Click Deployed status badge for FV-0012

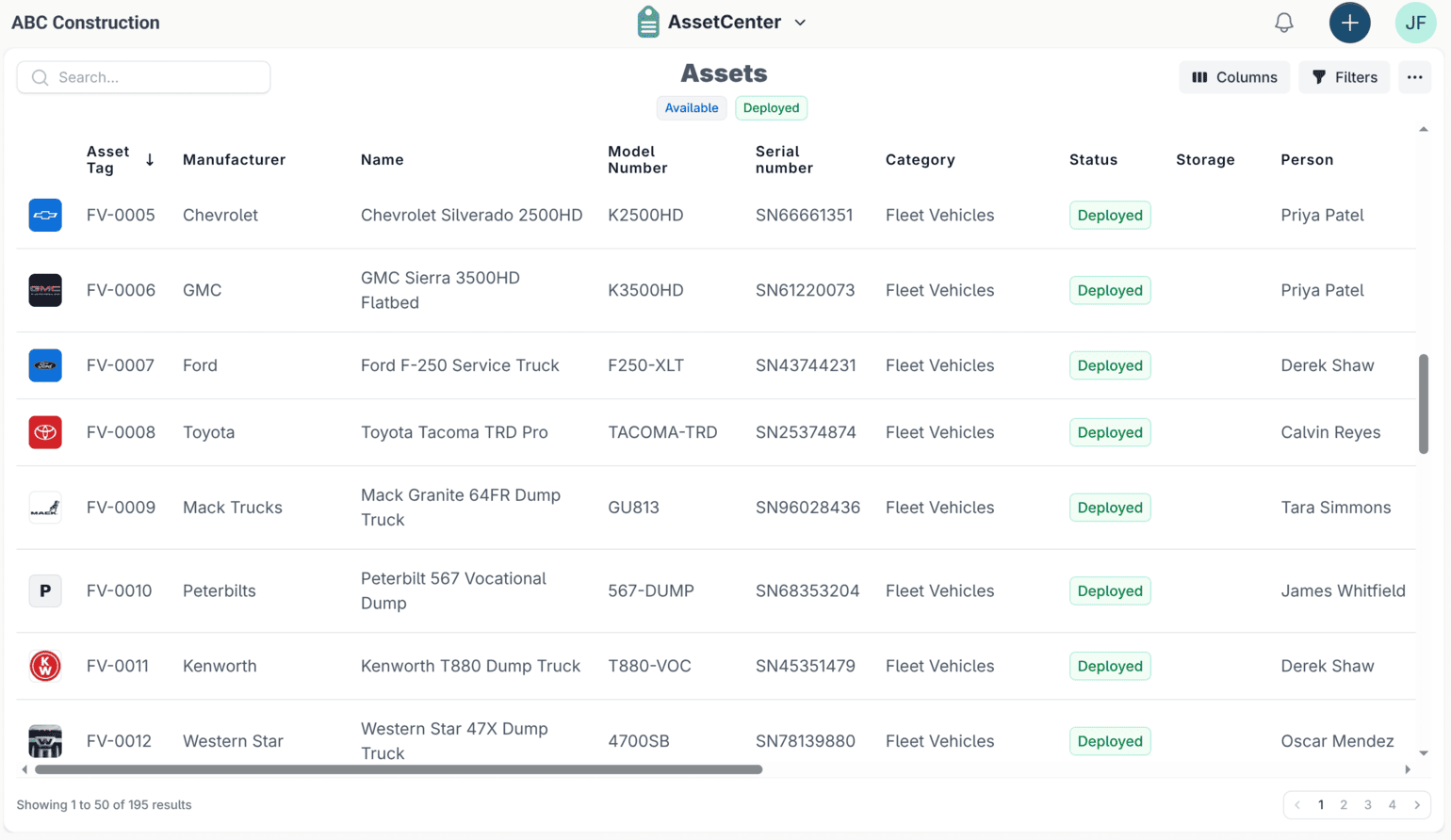click(1110, 741)
